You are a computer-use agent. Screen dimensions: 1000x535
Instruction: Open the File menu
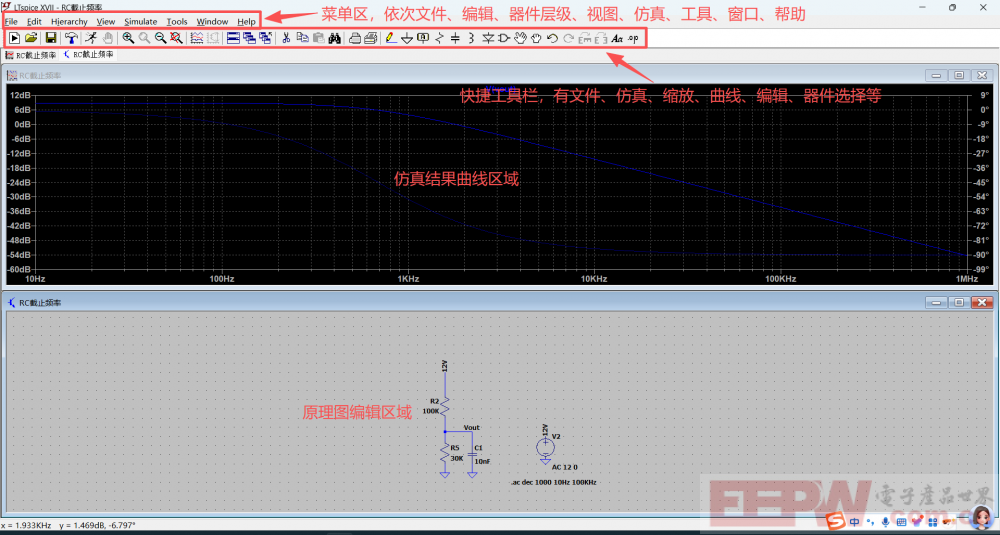point(12,21)
